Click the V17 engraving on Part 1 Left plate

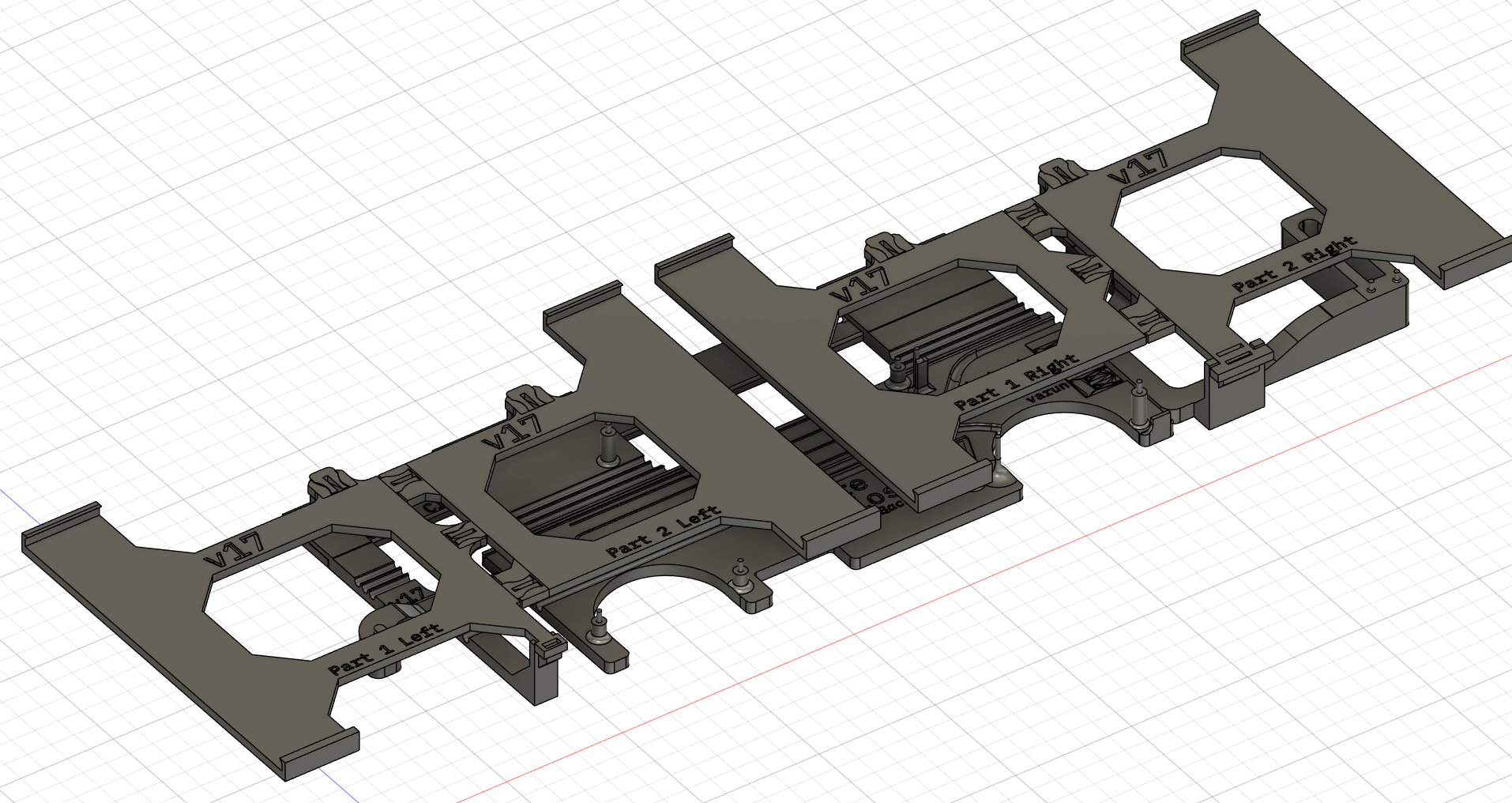[x=235, y=549]
